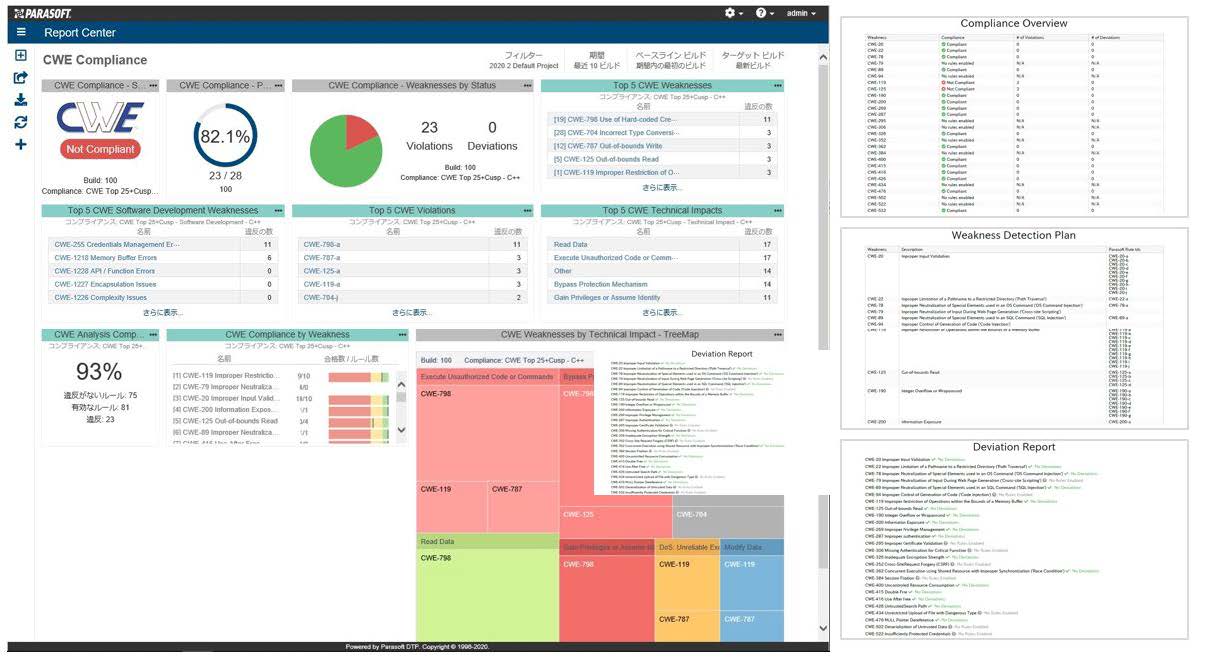
Task: Click the CWE-119 compliance progress bar
Action: [360, 376]
